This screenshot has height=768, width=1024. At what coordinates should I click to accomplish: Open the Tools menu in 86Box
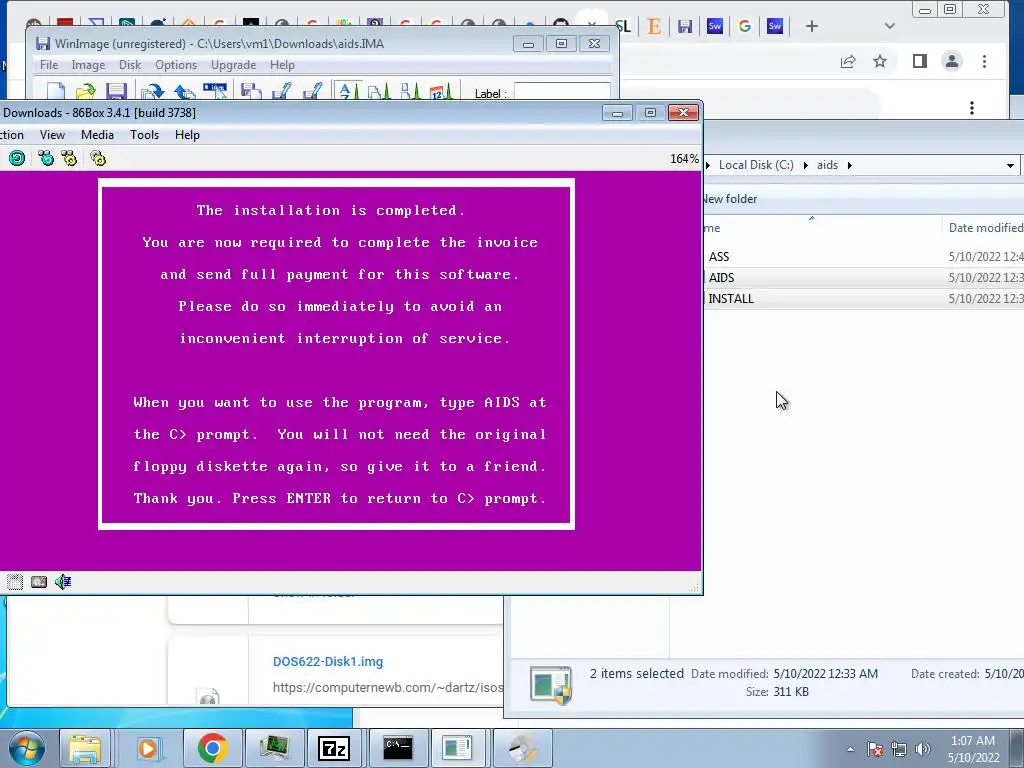[144, 135]
